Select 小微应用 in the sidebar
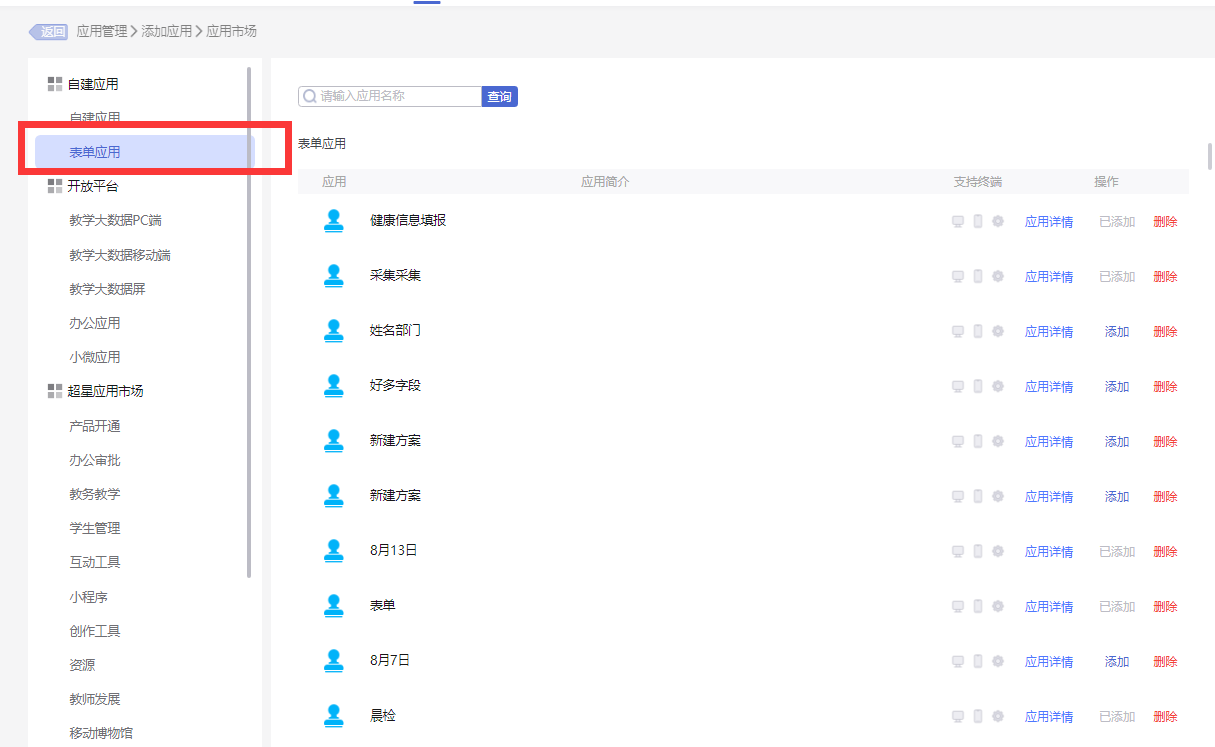The height and width of the screenshot is (747, 1215). click(x=95, y=357)
